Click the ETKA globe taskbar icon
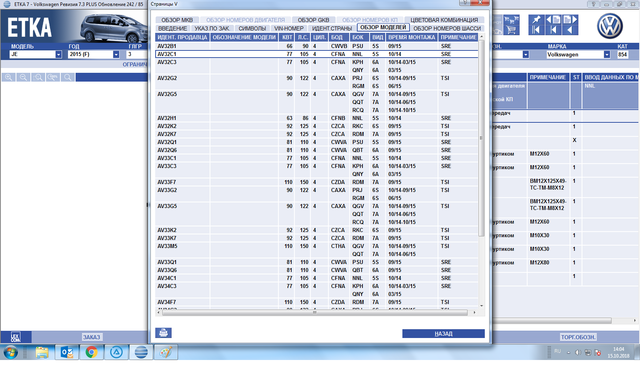 [x=141, y=352]
